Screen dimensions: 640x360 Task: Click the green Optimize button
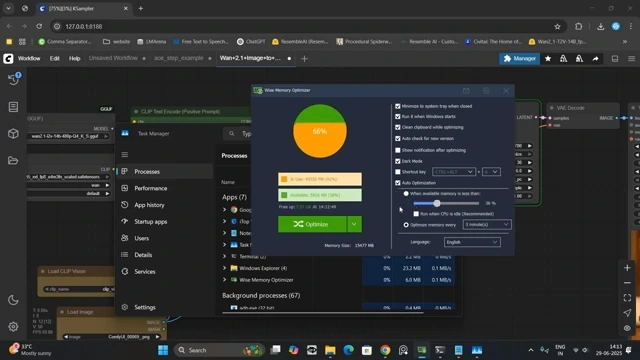(x=312, y=224)
